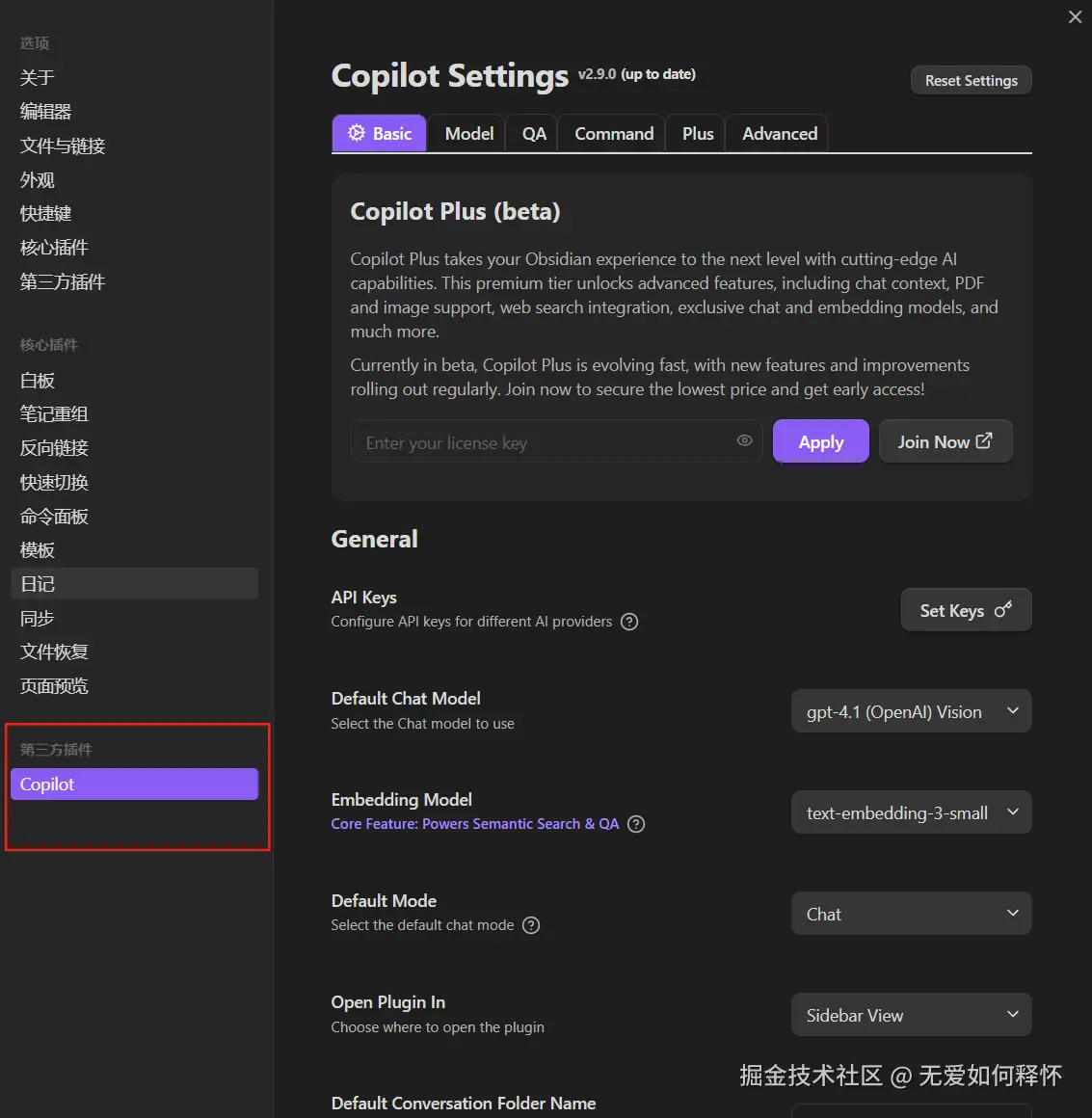The height and width of the screenshot is (1118, 1092).
Task: Go to the Advanced tab
Action: [780, 134]
